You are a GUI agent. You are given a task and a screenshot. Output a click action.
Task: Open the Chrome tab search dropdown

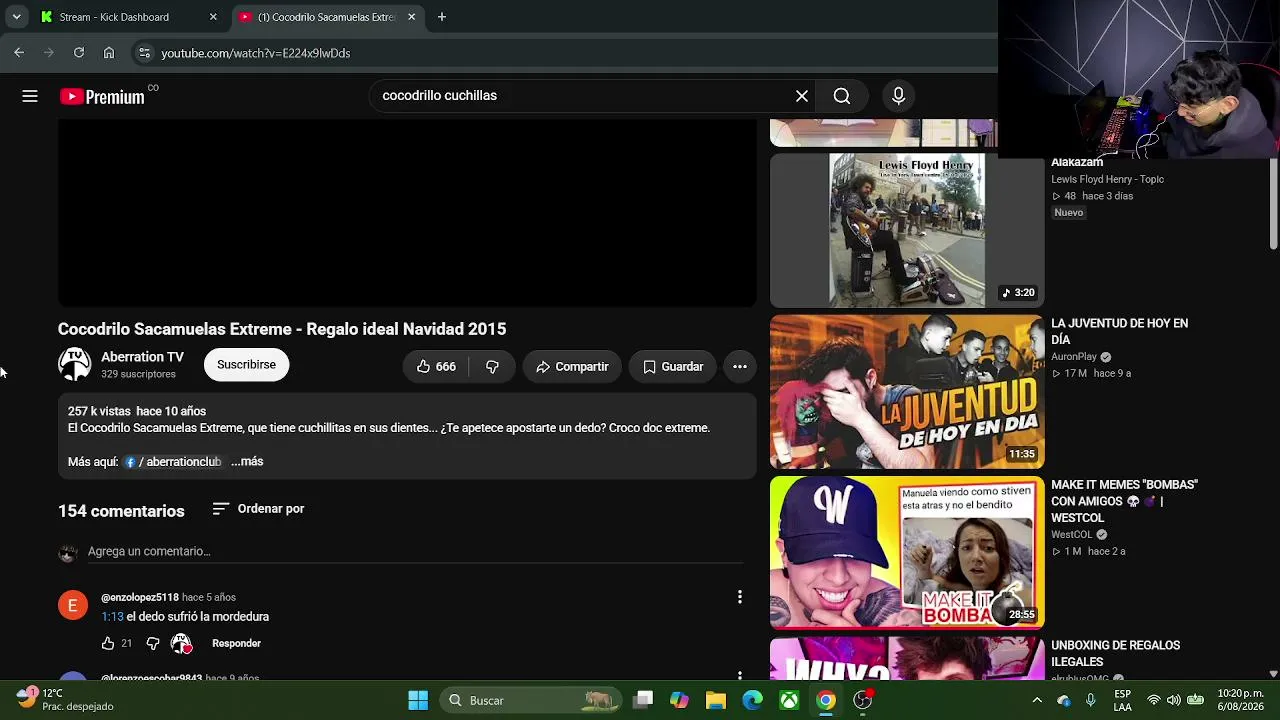[x=16, y=17]
